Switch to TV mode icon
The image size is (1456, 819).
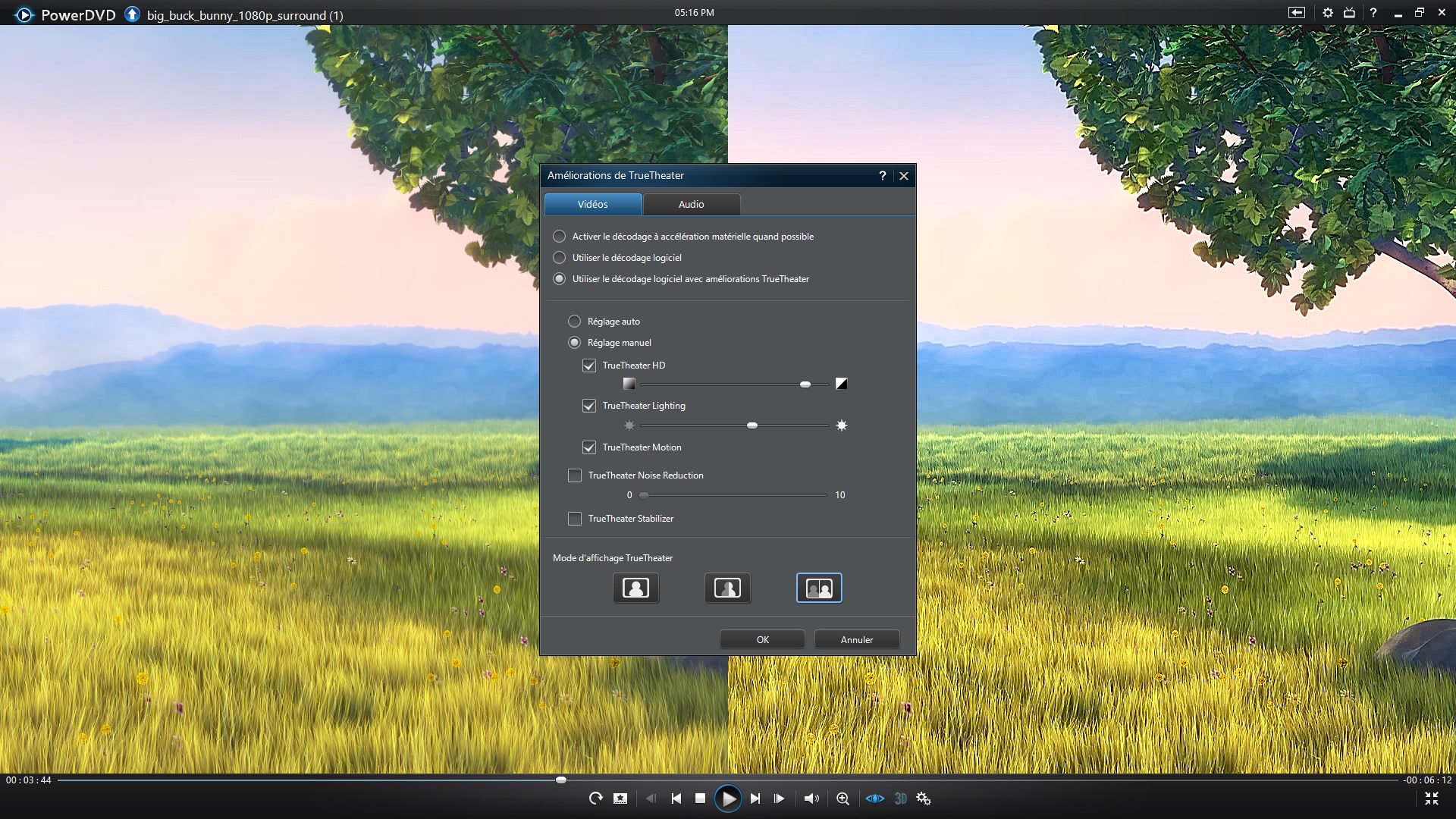point(1350,13)
